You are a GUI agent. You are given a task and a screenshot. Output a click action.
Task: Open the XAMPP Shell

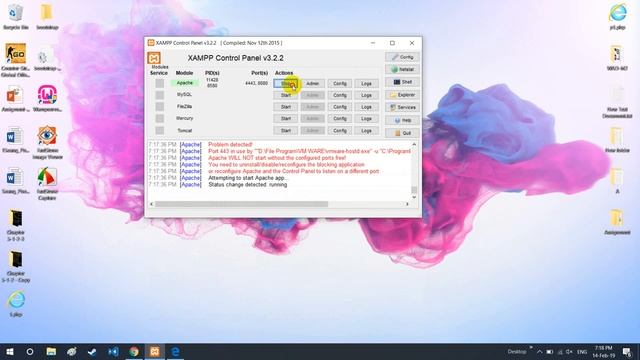pyautogui.click(x=402, y=82)
